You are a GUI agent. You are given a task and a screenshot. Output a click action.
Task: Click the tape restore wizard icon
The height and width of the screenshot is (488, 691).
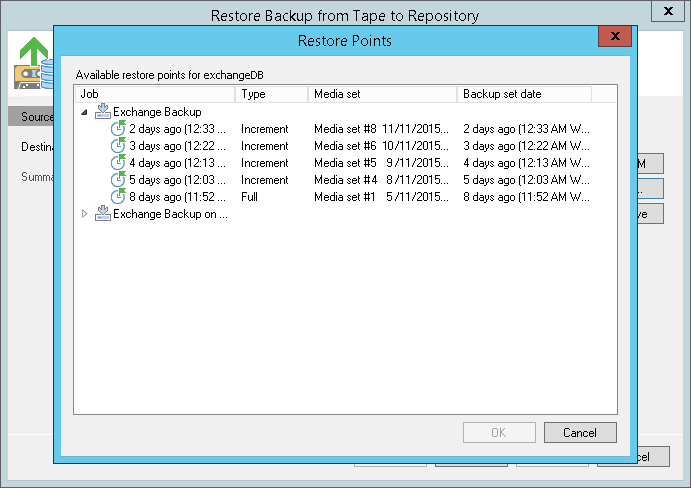33,63
